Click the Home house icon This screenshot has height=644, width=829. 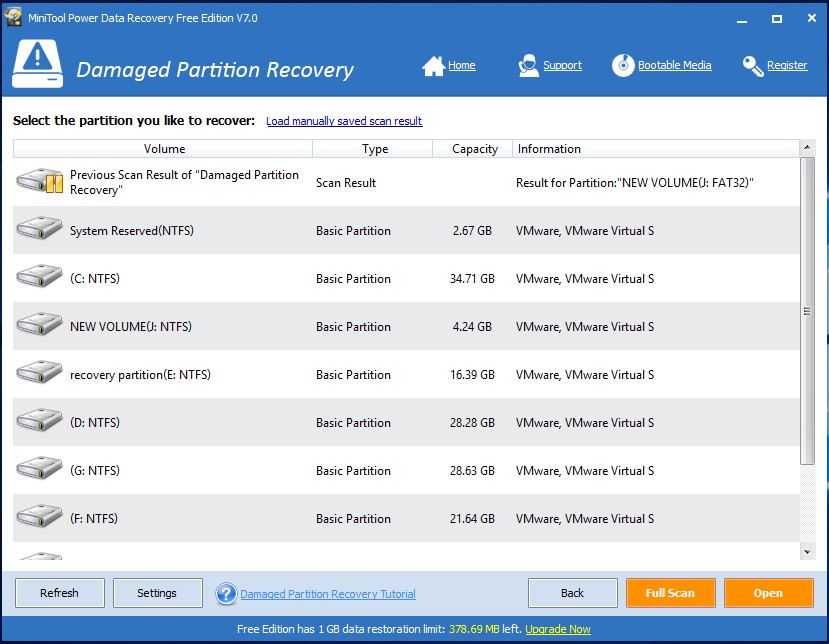click(x=434, y=66)
